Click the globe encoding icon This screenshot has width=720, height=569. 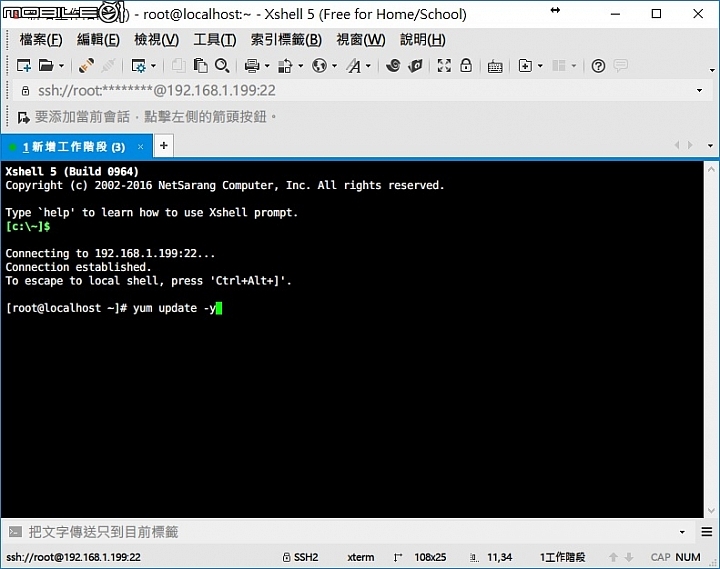[319, 66]
